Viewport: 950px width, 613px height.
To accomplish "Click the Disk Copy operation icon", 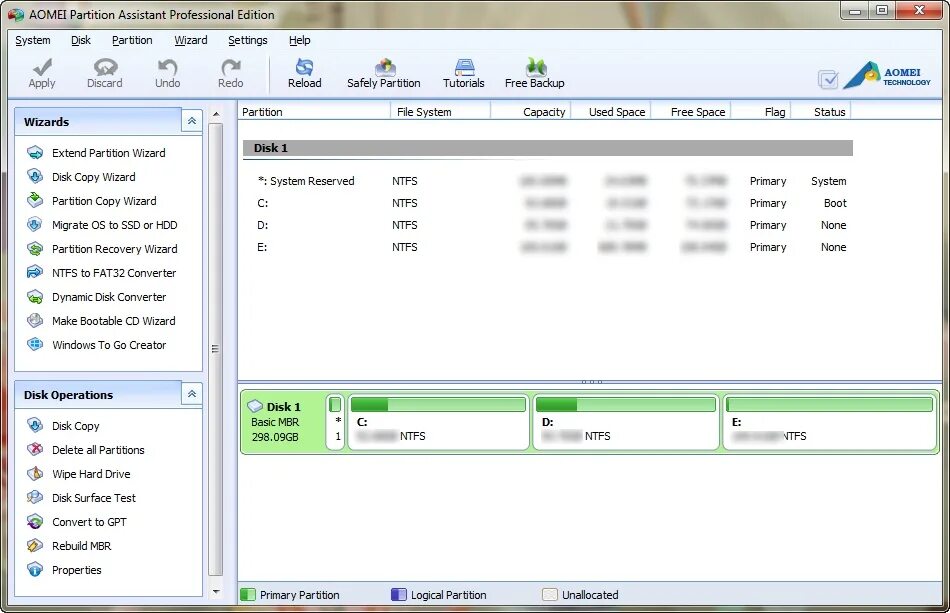I will pos(35,426).
